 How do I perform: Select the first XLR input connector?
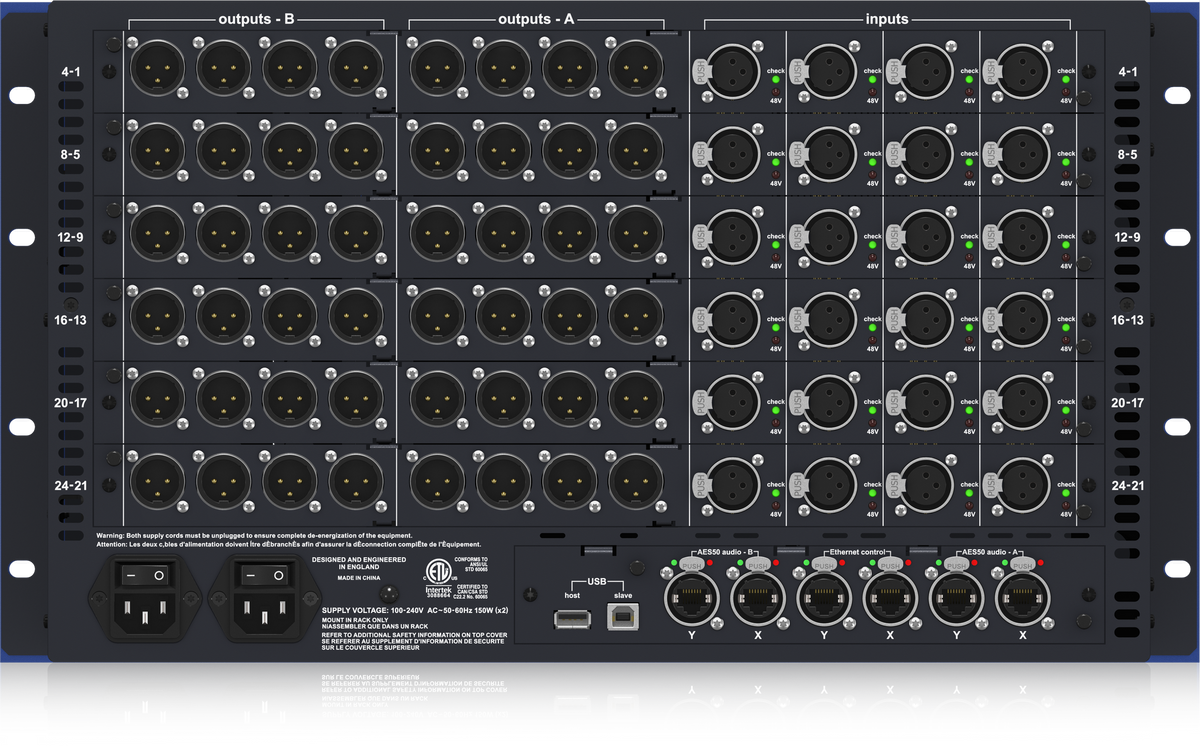pyautogui.click(x=733, y=73)
